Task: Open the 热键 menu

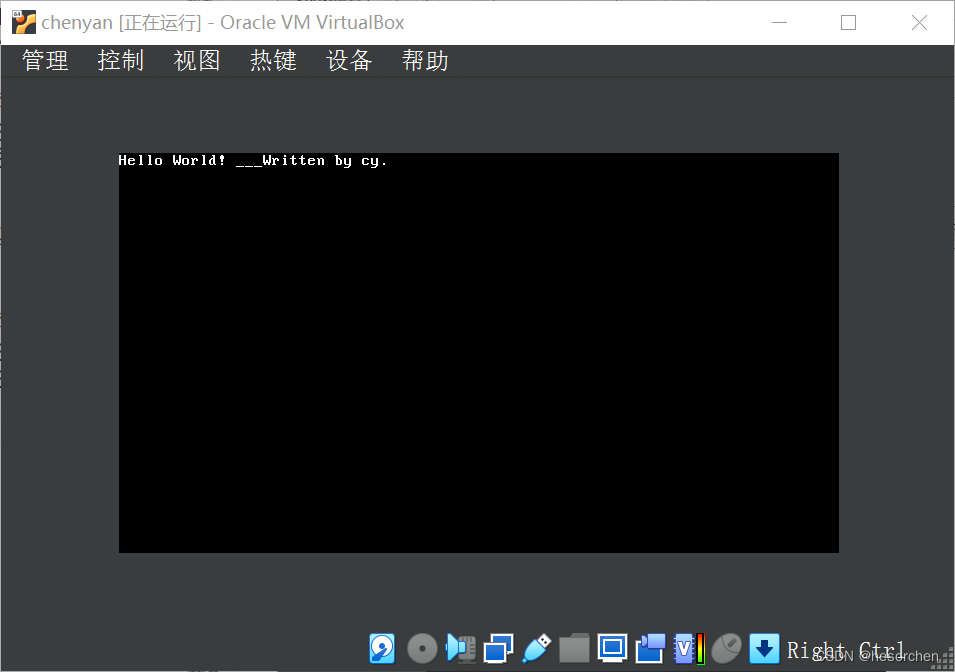Action: (273, 61)
